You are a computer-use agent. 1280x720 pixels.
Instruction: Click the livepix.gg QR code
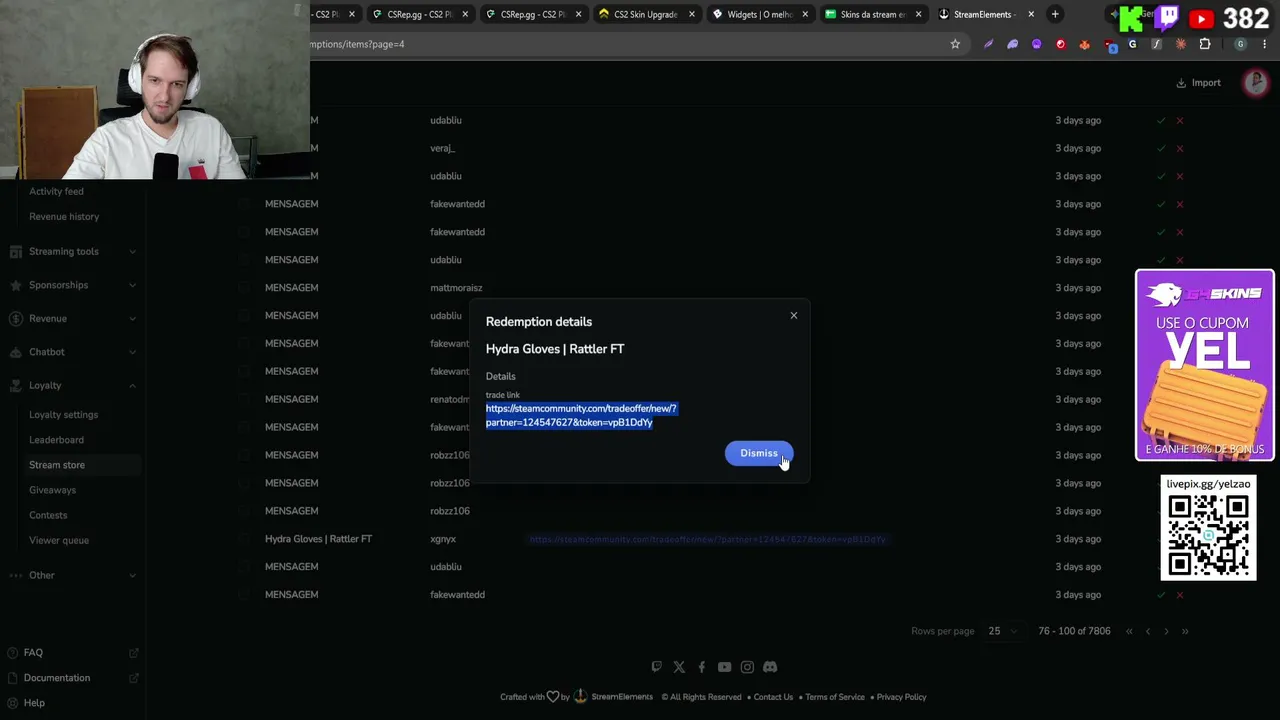[x=1208, y=535]
